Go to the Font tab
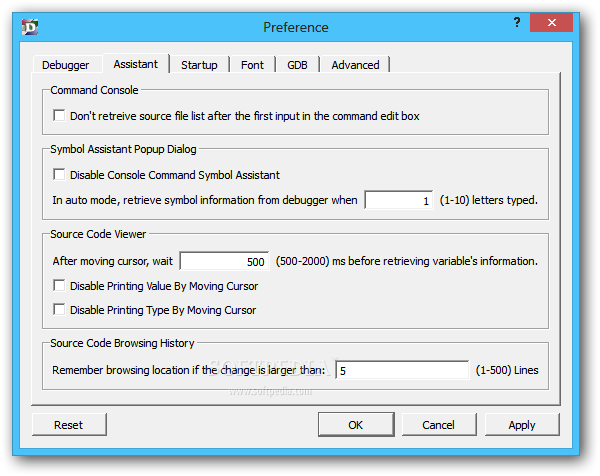600x476 pixels. 252,65
